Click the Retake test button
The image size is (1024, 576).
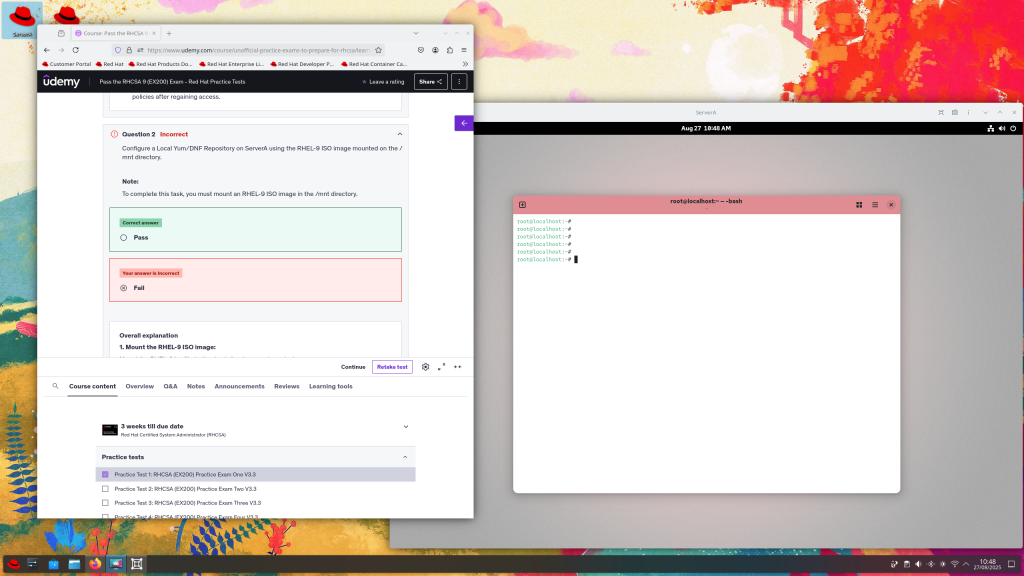point(392,367)
